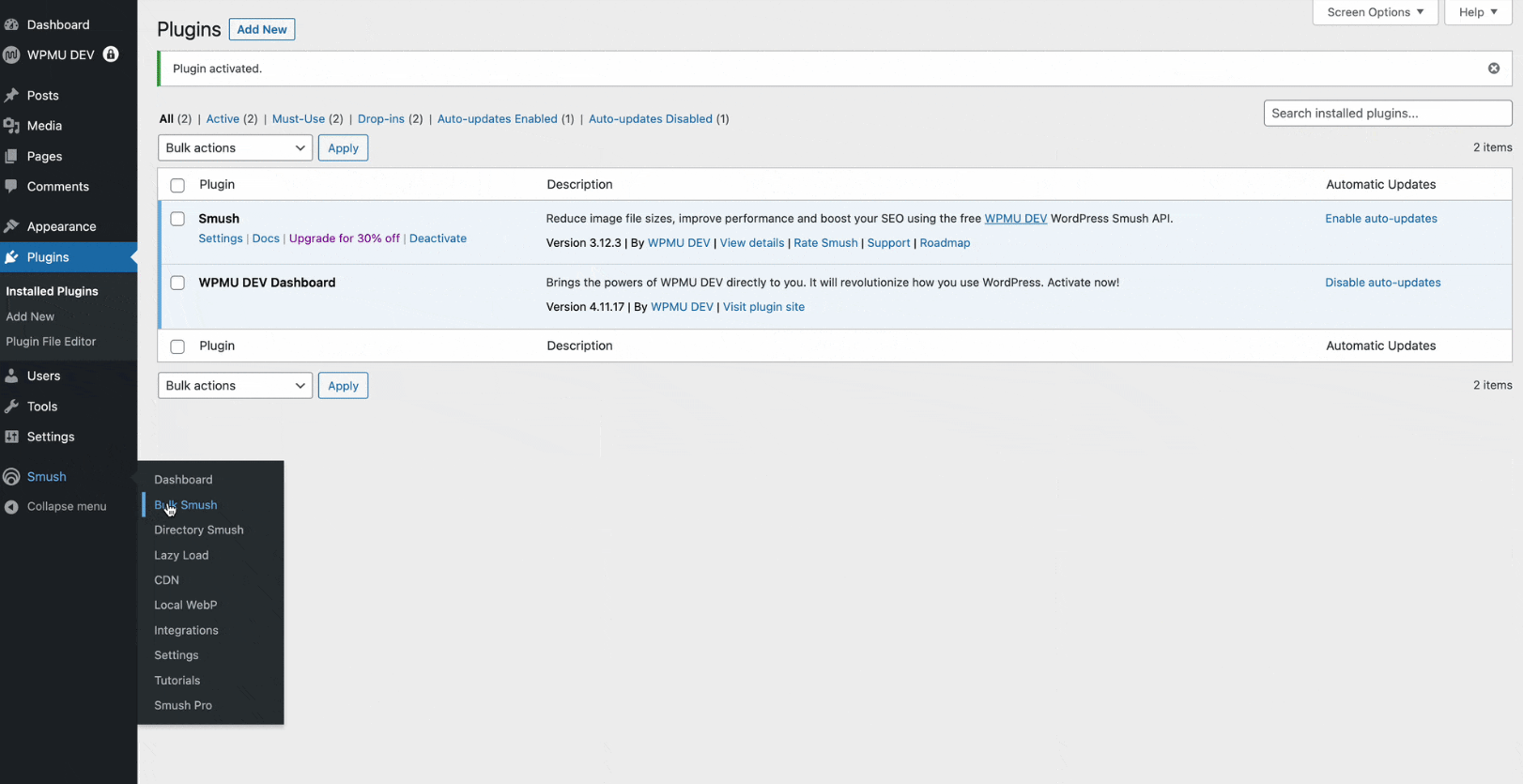Click the Media icon in sidebar
The width and height of the screenshot is (1523, 784).
pos(11,126)
